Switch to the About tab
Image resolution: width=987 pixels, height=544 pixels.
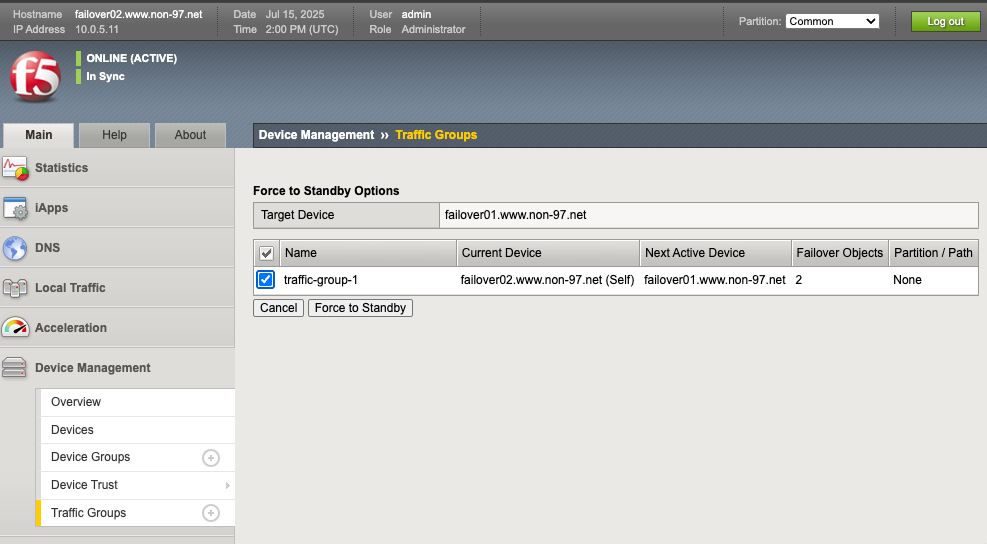[x=190, y=135]
